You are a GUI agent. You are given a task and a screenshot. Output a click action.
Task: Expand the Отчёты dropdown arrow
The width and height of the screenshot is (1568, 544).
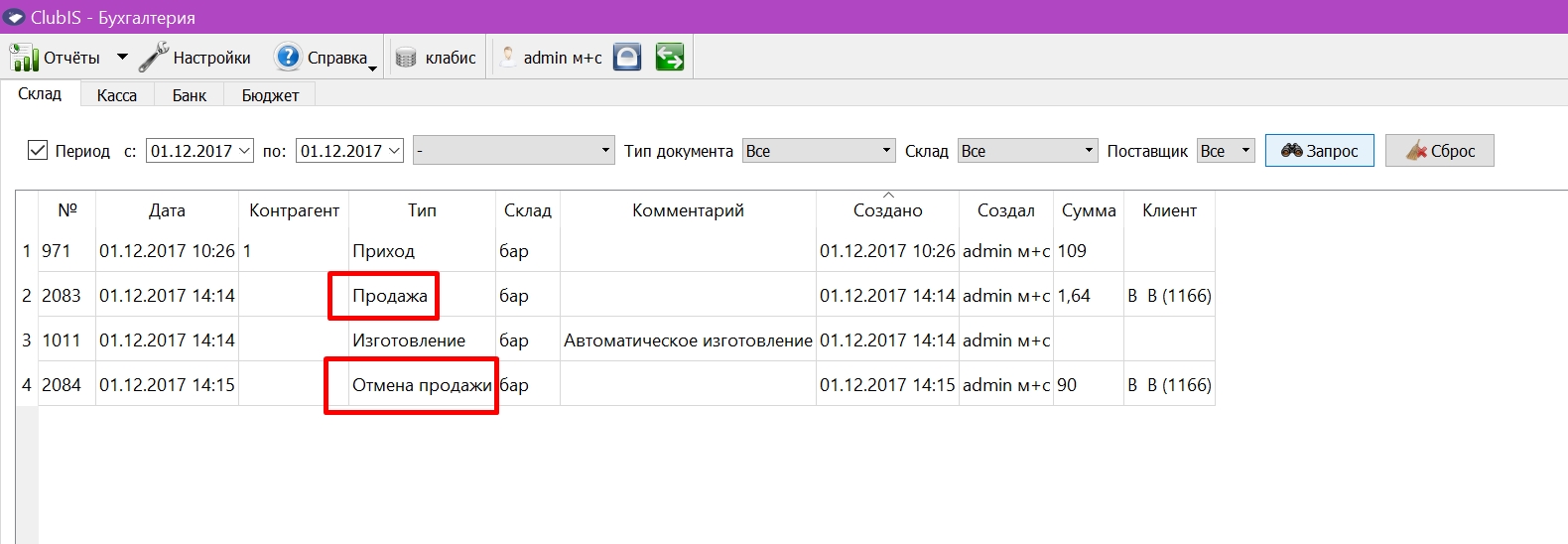(x=122, y=58)
